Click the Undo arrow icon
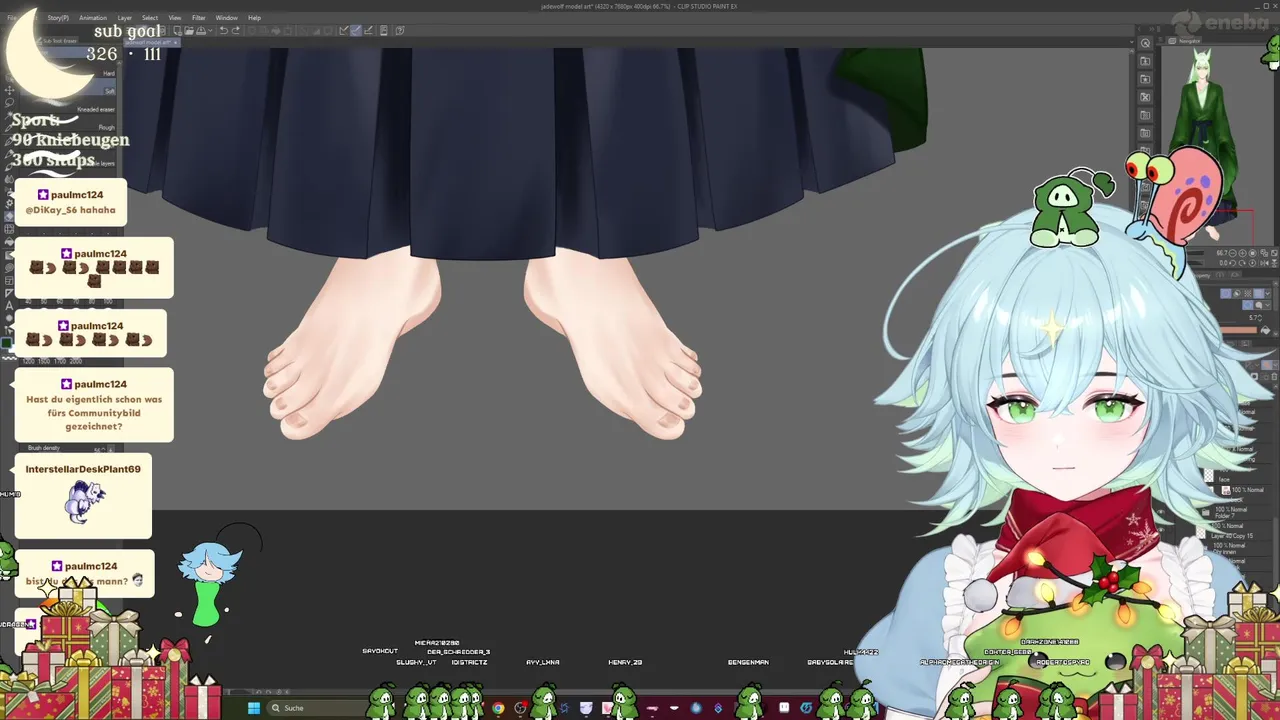The height and width of the screenshot is (720, 1280). pyautogui.click(x=224, y=30)
